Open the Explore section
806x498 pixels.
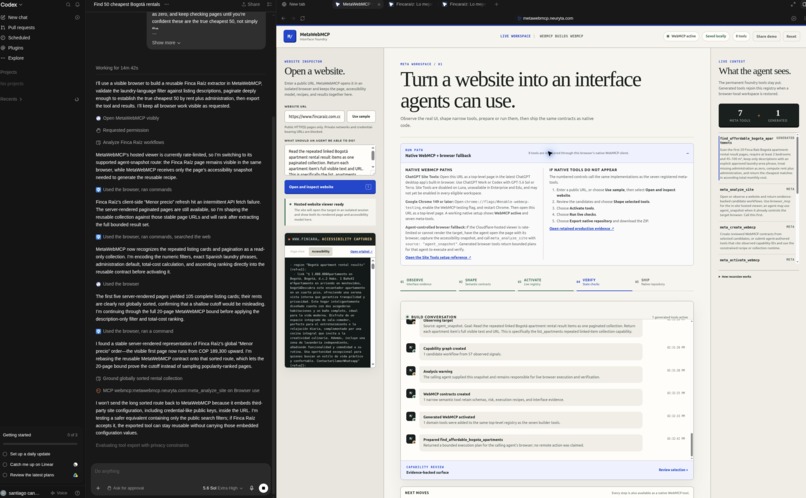15,58
